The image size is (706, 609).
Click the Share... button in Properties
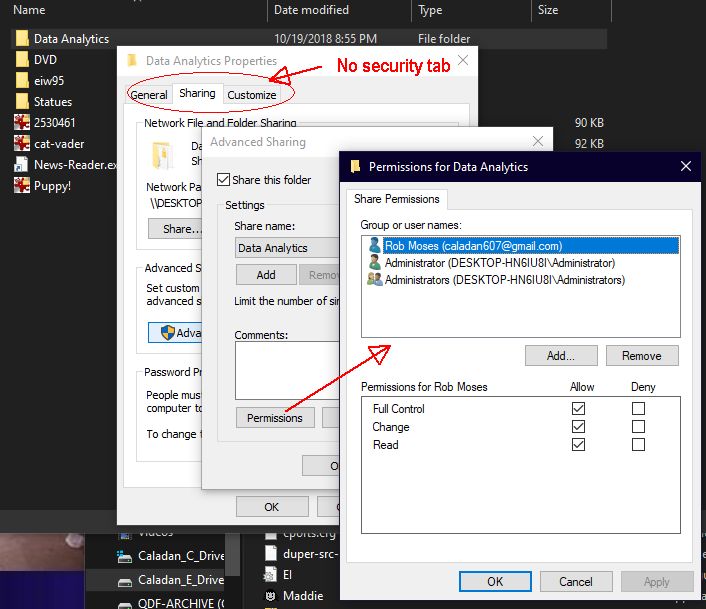click(175, 229)
